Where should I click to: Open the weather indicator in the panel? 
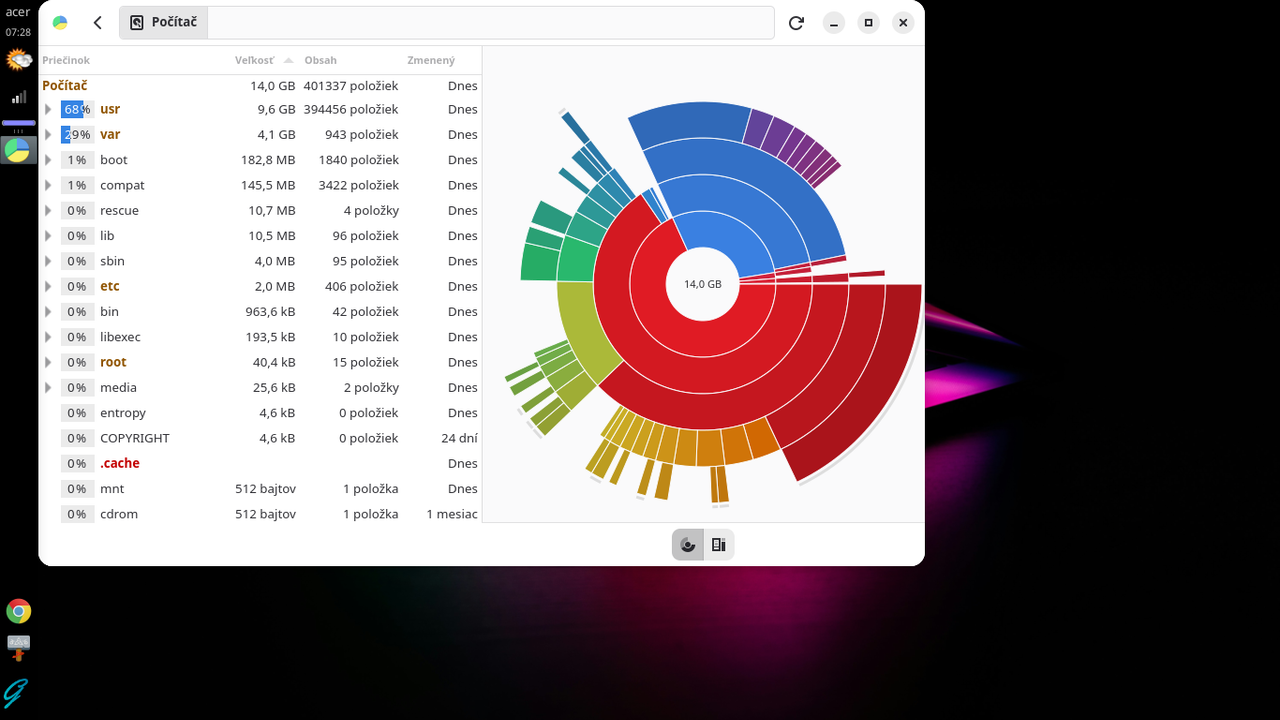pyautogui.click(x=18, y=60)
